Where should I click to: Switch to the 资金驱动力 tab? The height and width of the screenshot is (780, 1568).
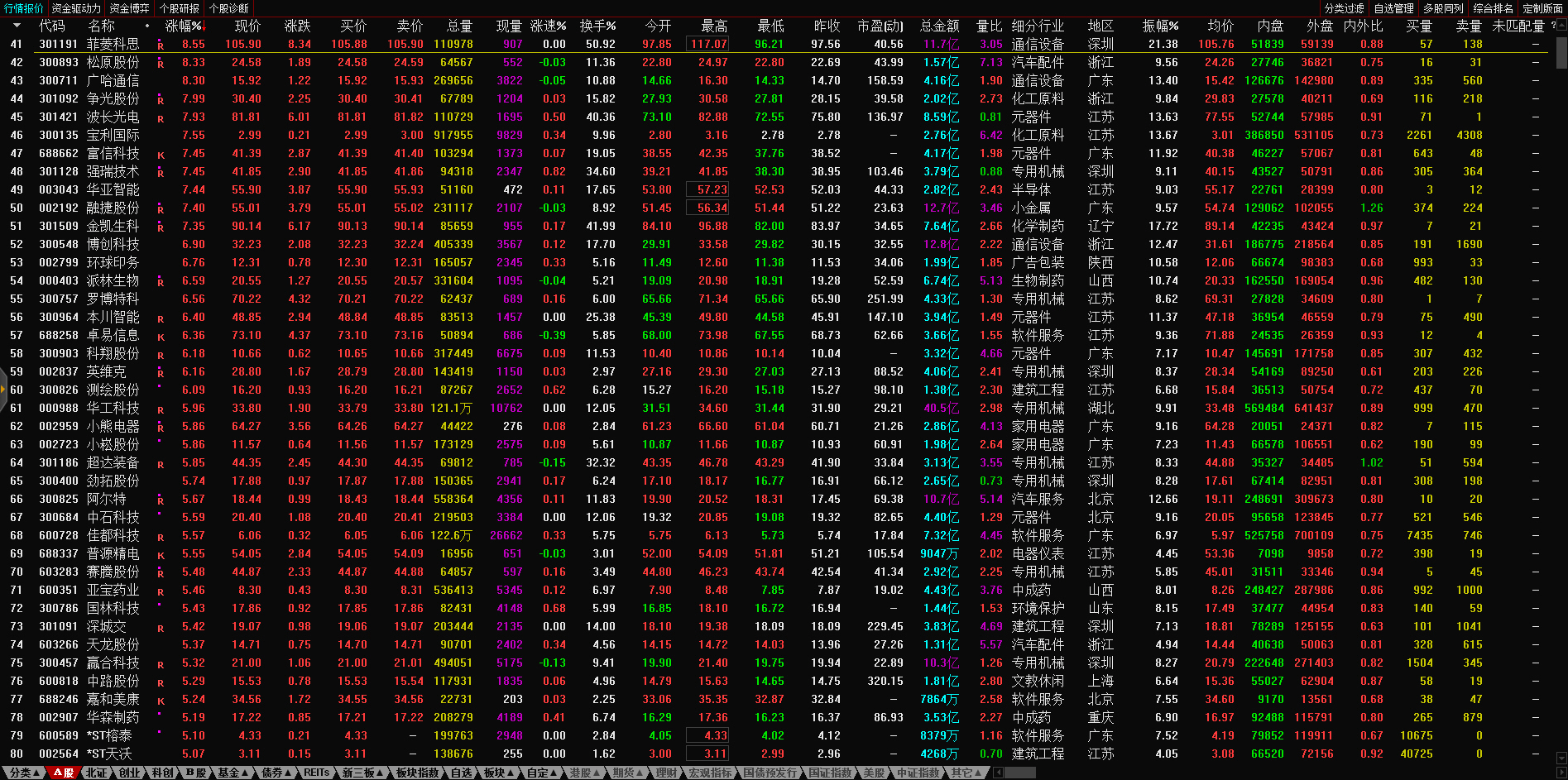click(75, 8)
